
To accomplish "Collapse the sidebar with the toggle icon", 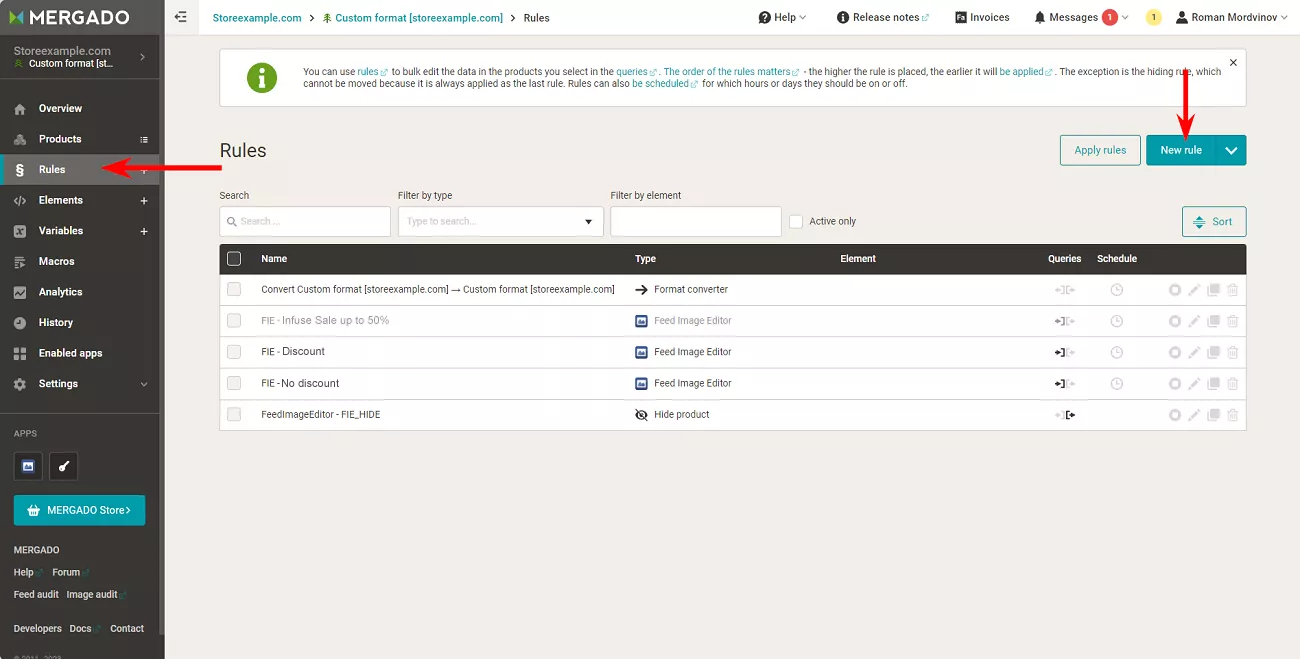I will pyautogui.click(x=181, y=17).
